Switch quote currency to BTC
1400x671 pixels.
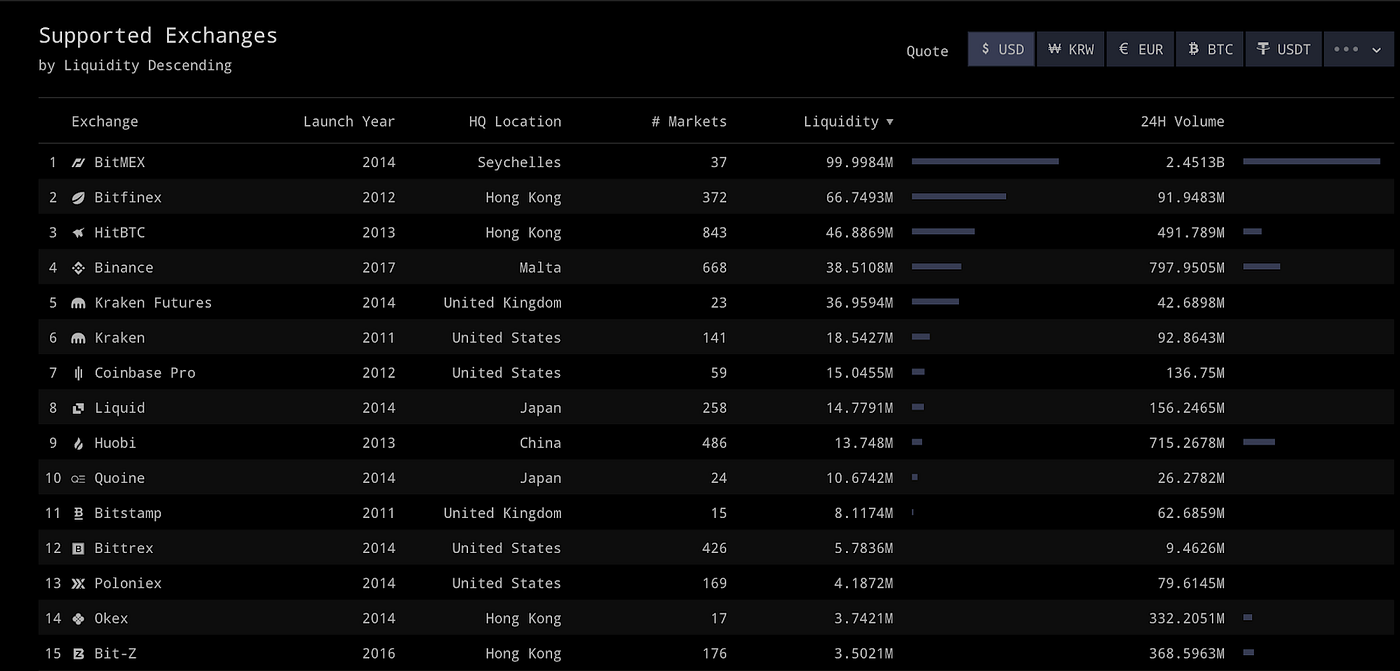1209,49
